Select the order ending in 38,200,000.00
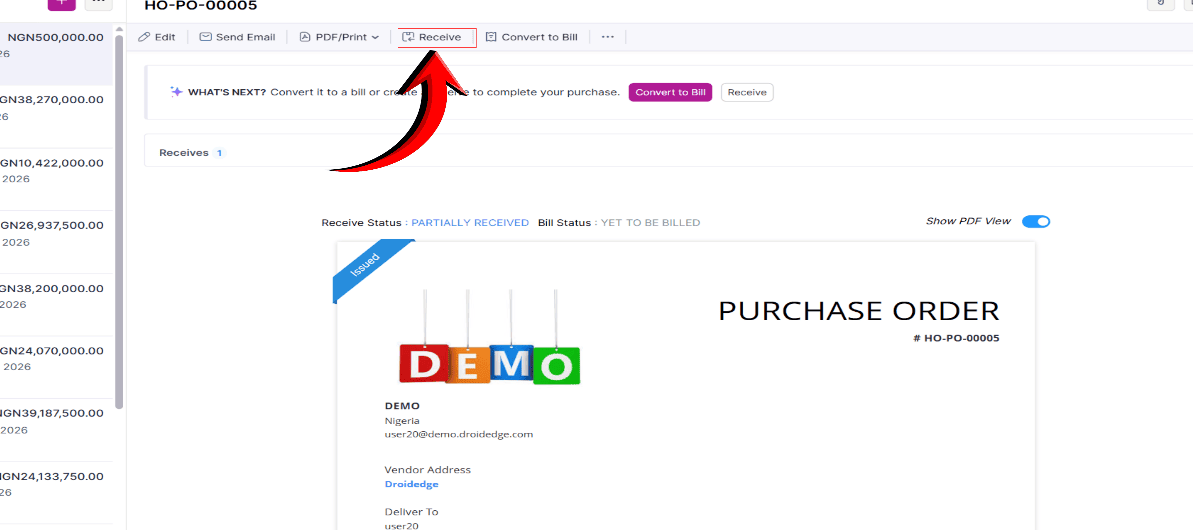The width and height of the screenshot is (1193, 530). [56, 304]
